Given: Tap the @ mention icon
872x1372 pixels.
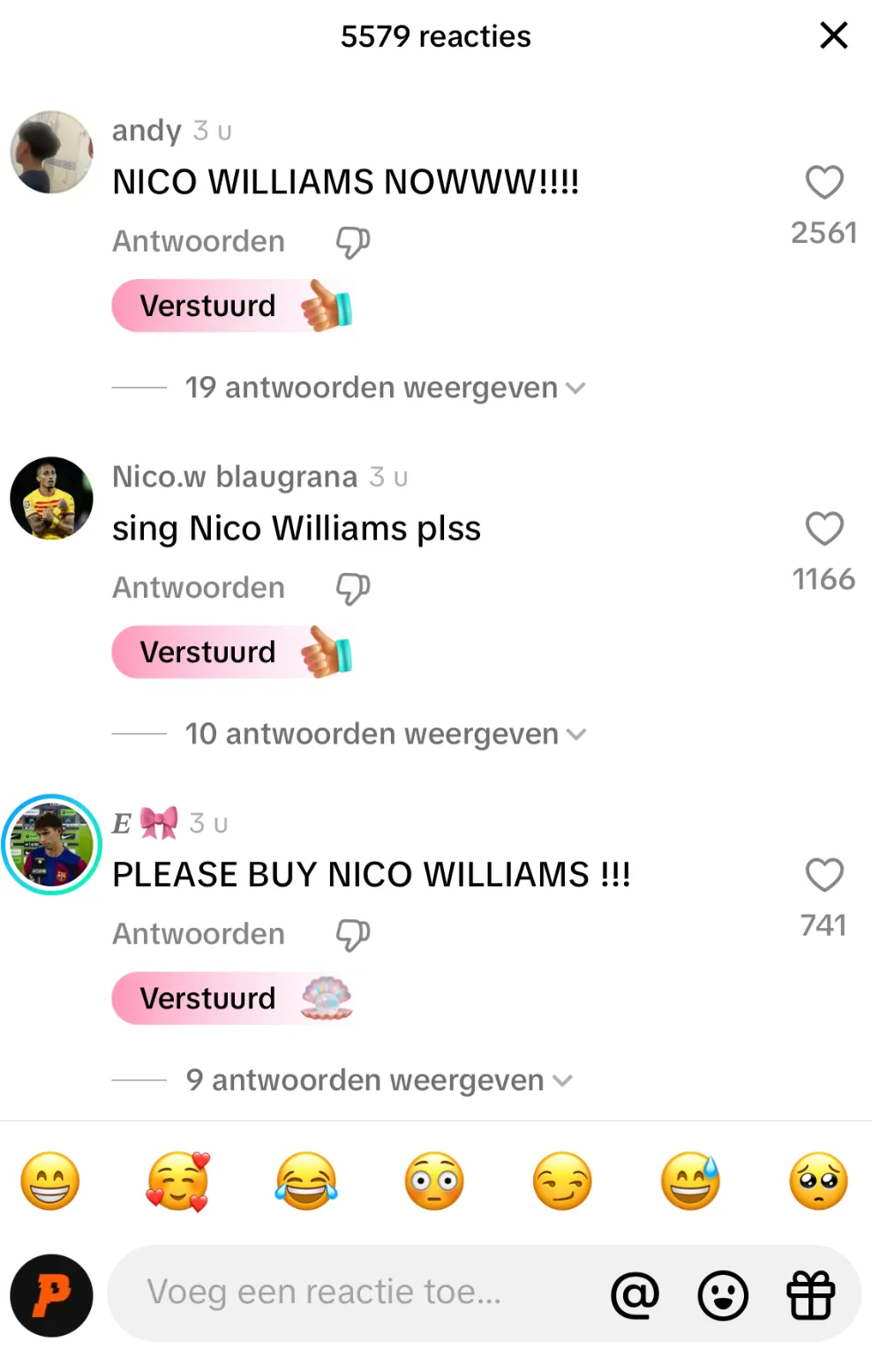Looking at the screenshot, I should 635,1294.
